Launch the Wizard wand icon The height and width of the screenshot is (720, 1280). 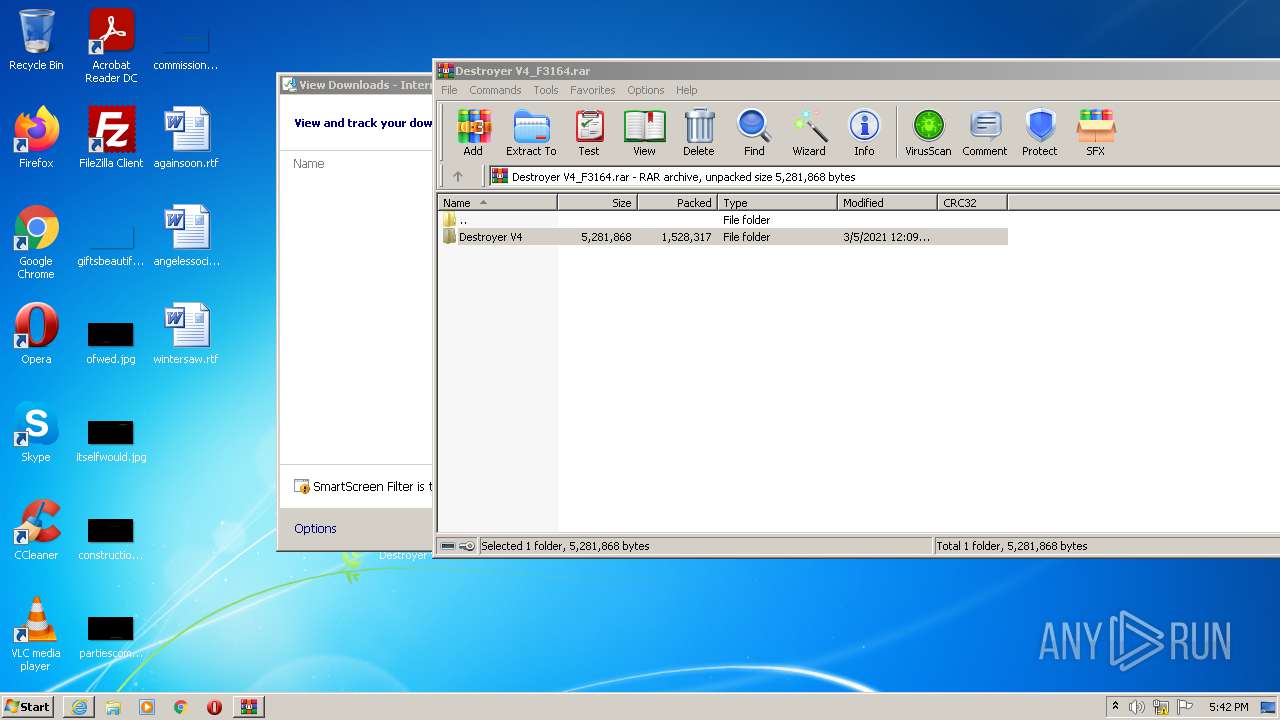(x=809, y=133)
